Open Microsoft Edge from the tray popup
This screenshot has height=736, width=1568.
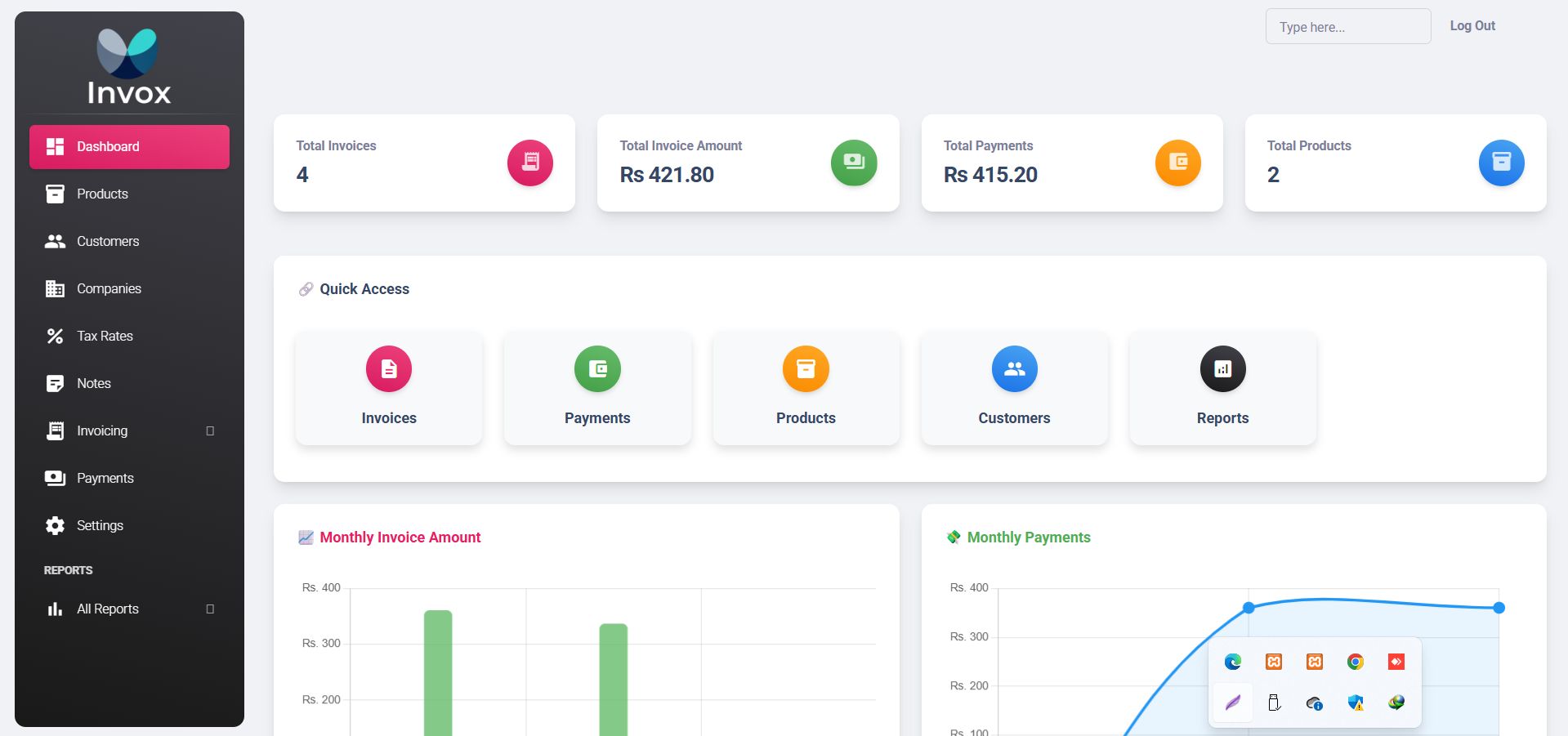point(1233,662)
